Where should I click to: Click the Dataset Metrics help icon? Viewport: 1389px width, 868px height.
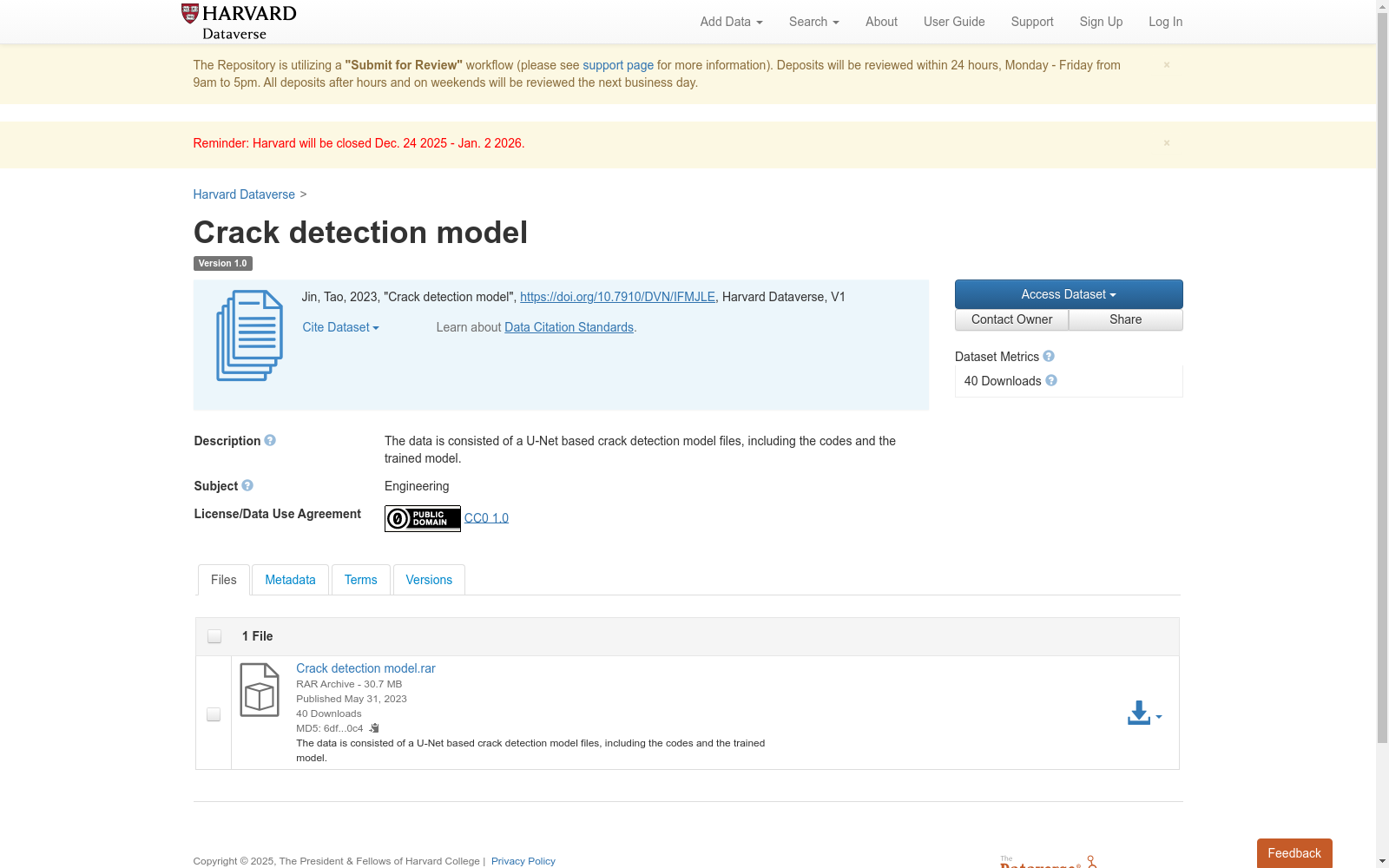[x=1049, y=356]
